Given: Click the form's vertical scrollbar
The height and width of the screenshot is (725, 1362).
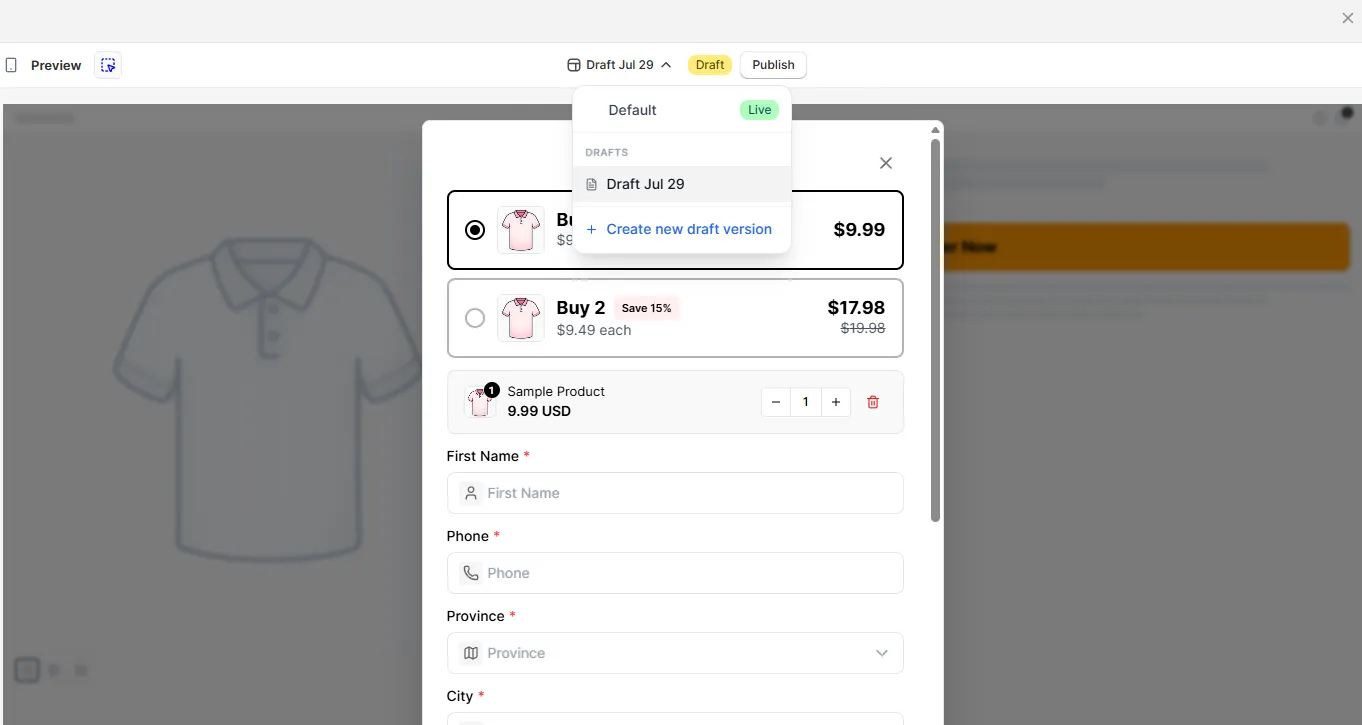Looking at the screenshot, I should 936,330.
